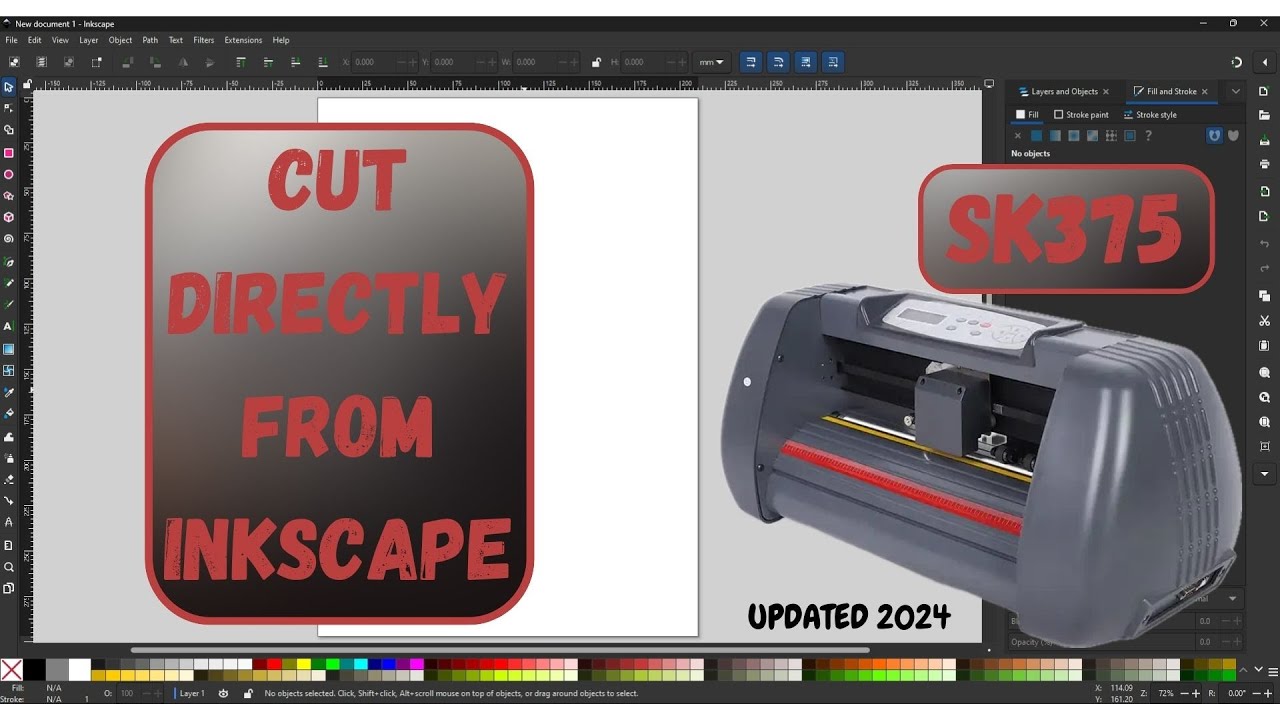The width and height of the screenshot is (1280, 720).
Task: Pick the 3D box tool
Action: 9,217
